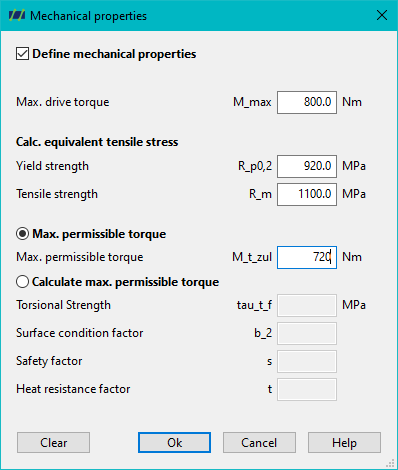Close the Mechanical properties dialog
Viewport: 398px width, 470px height.
click(382, 15)
